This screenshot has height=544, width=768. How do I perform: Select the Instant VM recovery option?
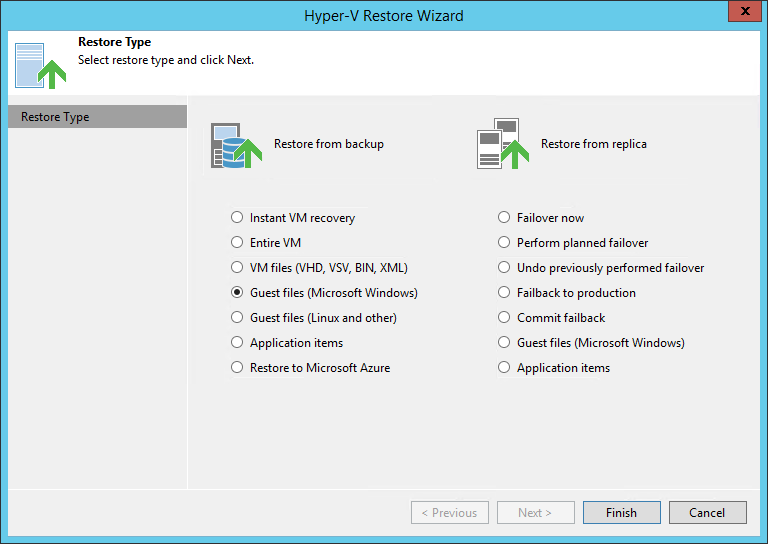point(237,218)
